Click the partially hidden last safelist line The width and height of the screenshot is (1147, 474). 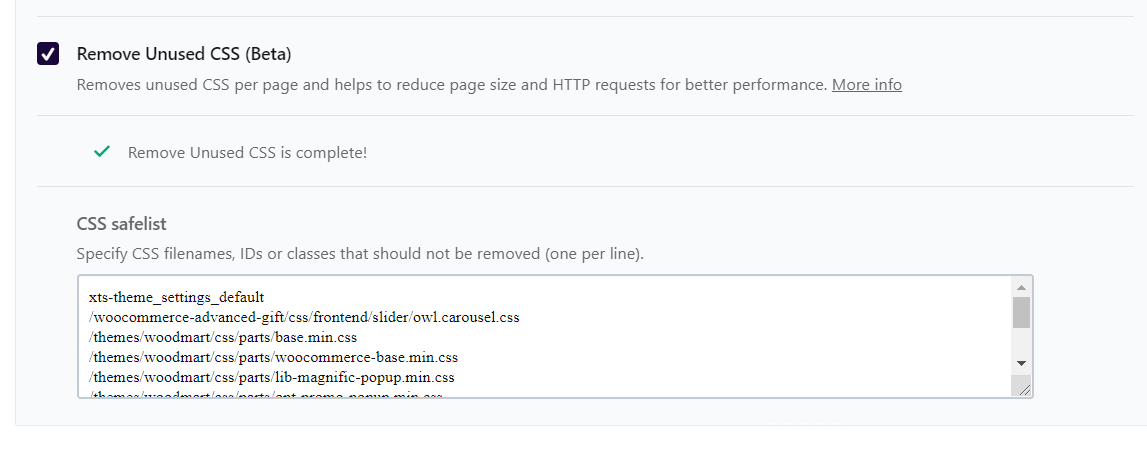click(x=265, y=395)
